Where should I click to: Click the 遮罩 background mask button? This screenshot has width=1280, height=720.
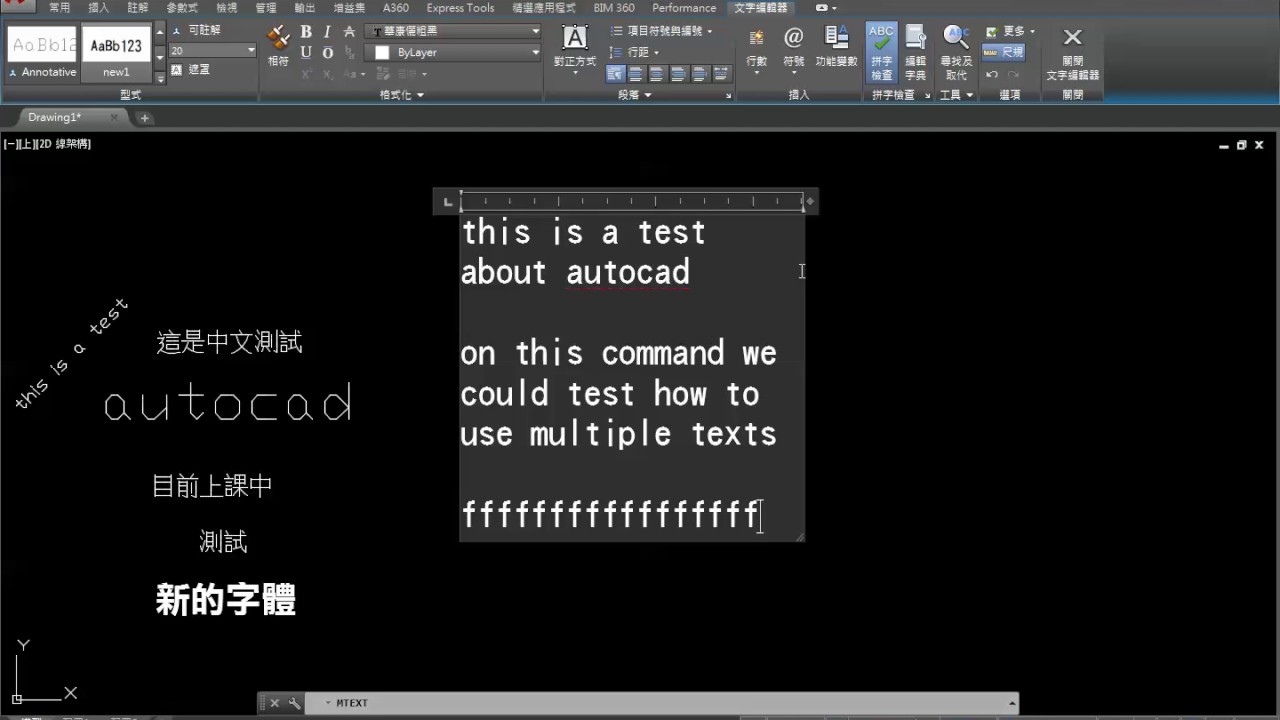click(x=190, y=69)
